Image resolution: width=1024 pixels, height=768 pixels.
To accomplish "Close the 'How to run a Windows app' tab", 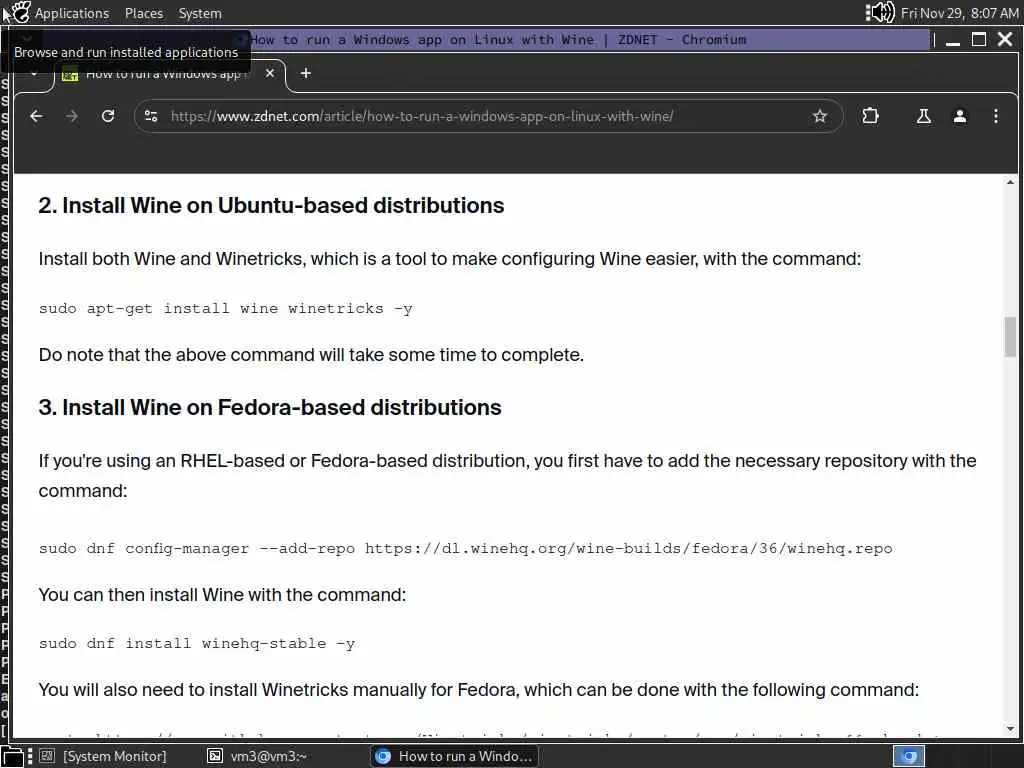I will (x=270, y=73).
